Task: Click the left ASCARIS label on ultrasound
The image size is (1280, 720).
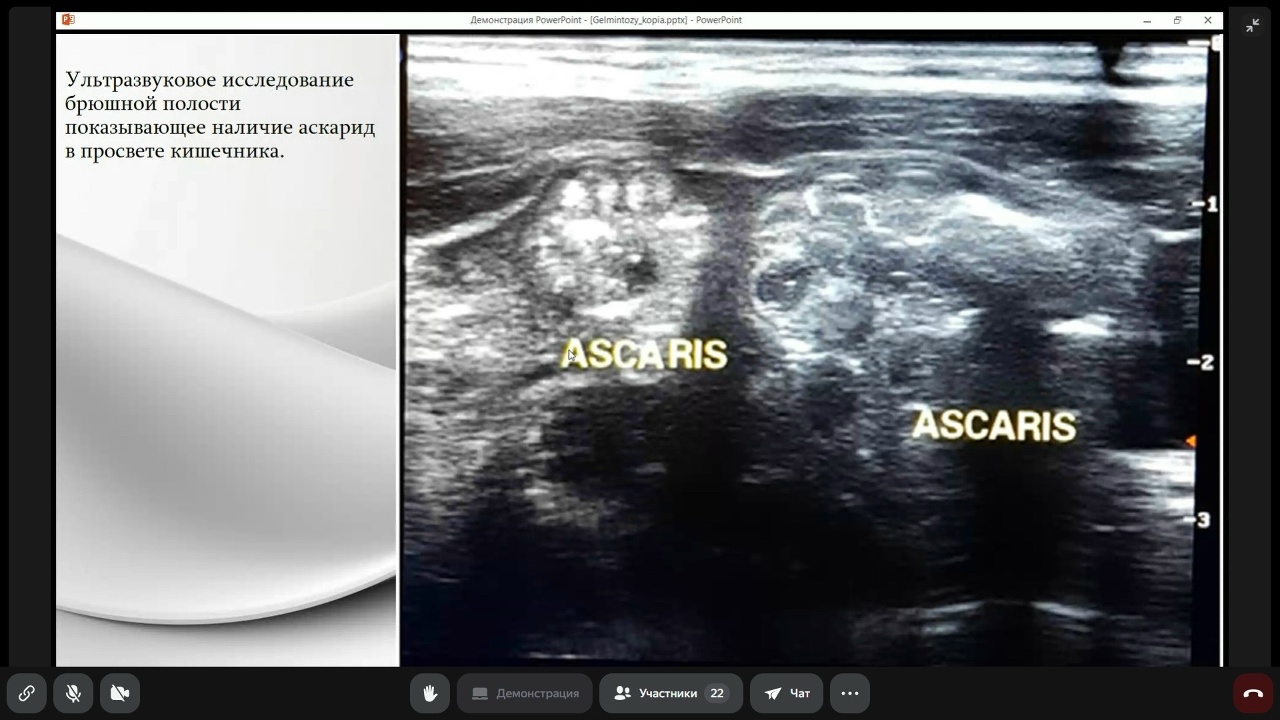Action: point(644,354)
